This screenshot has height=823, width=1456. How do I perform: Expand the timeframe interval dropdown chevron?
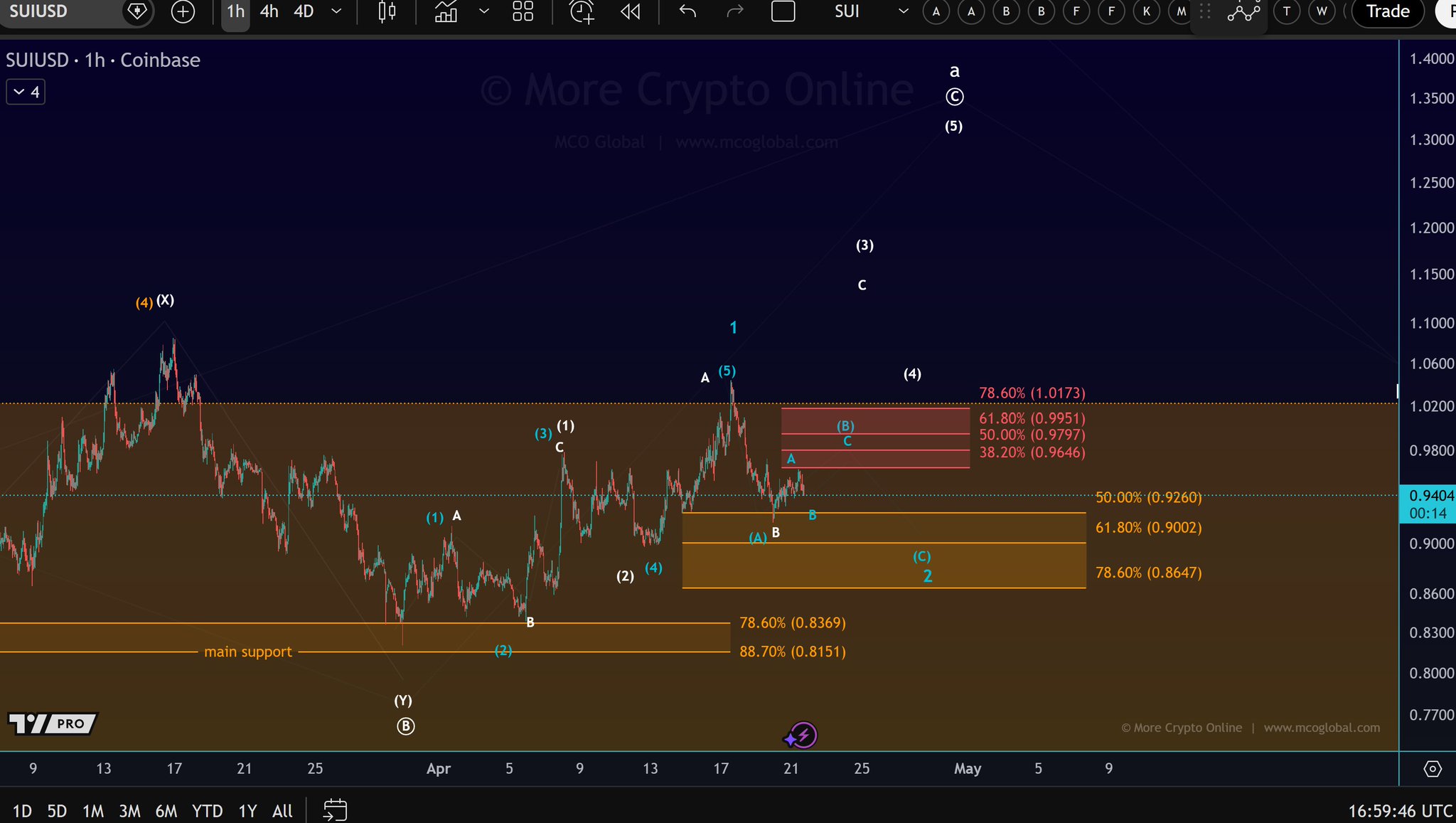(337, 11)
